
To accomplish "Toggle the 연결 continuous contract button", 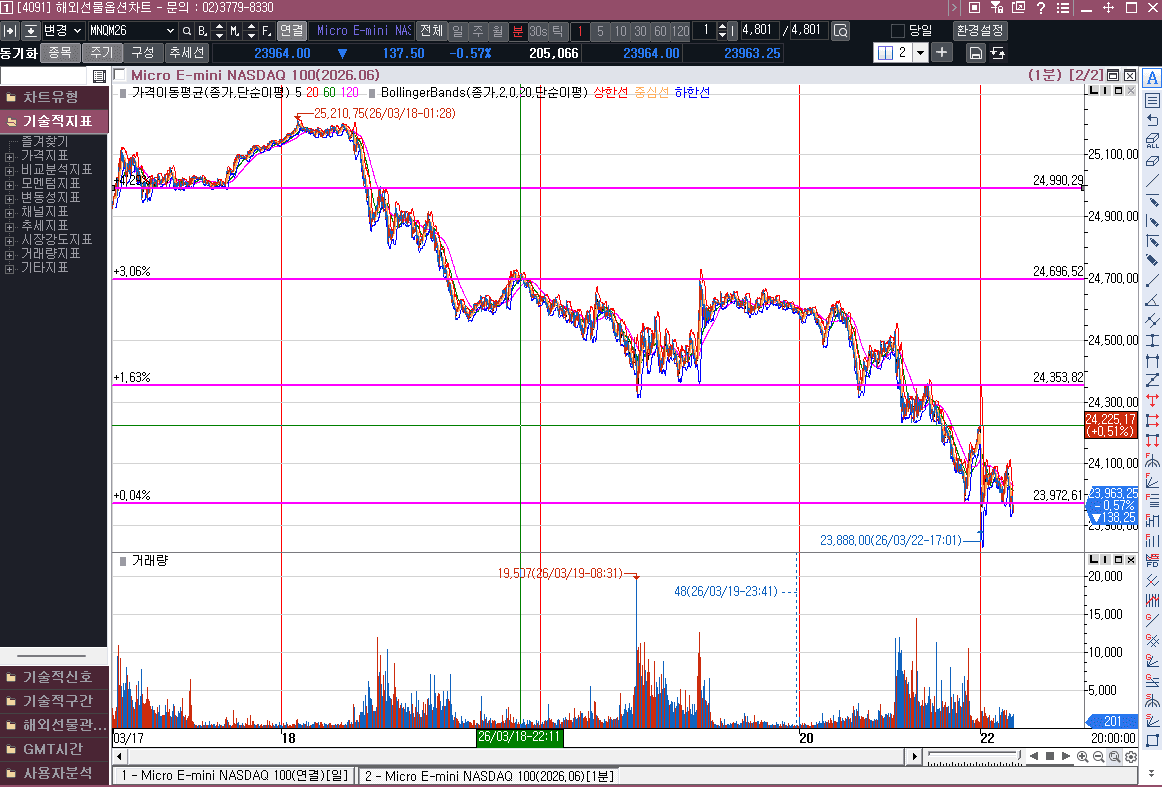I will (291, 31).
